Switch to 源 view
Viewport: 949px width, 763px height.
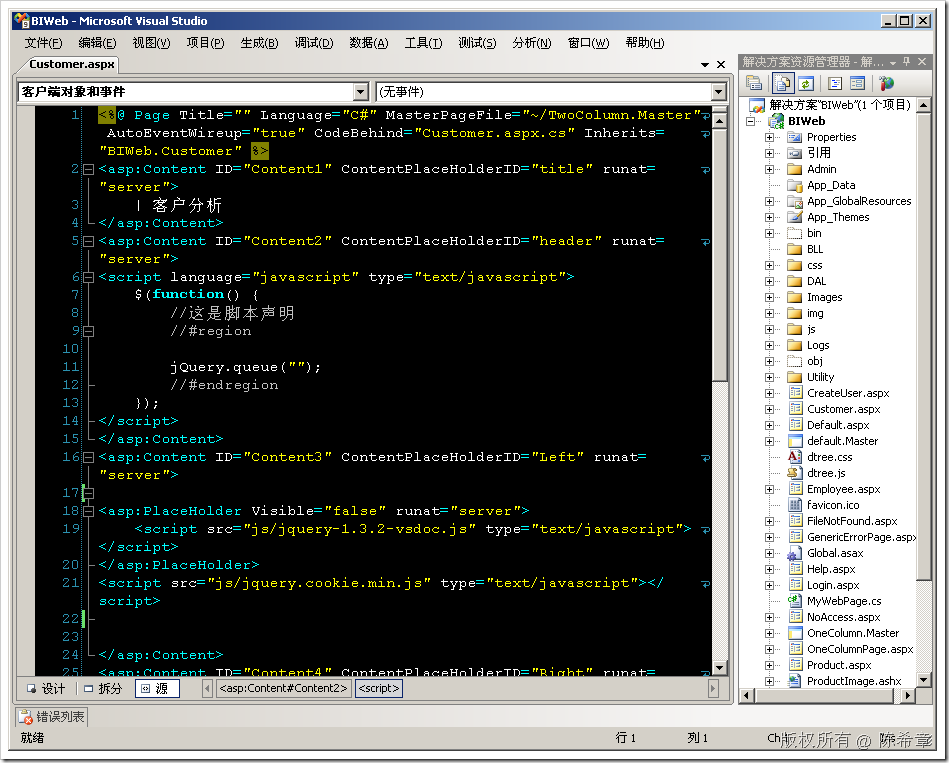[x=157, y=689]
